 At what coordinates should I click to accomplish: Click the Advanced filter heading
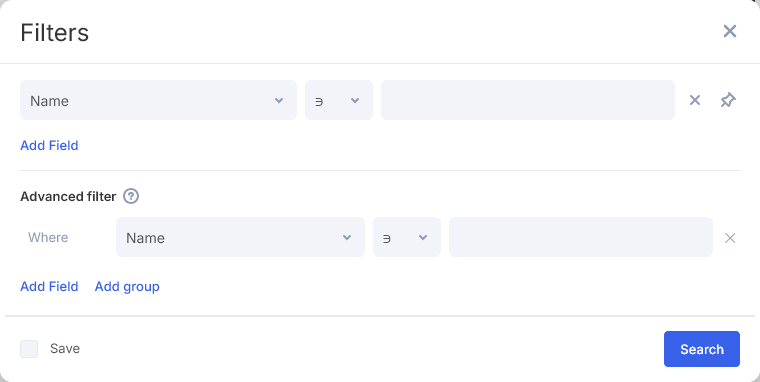[x=68, y=196]
